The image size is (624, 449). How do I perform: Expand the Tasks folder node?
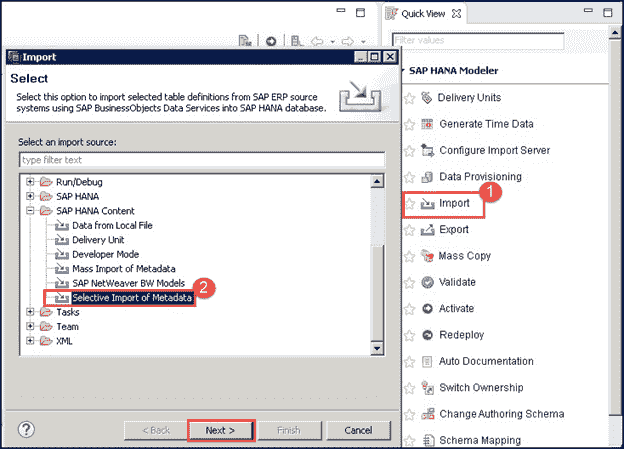(x=30, y=312)
